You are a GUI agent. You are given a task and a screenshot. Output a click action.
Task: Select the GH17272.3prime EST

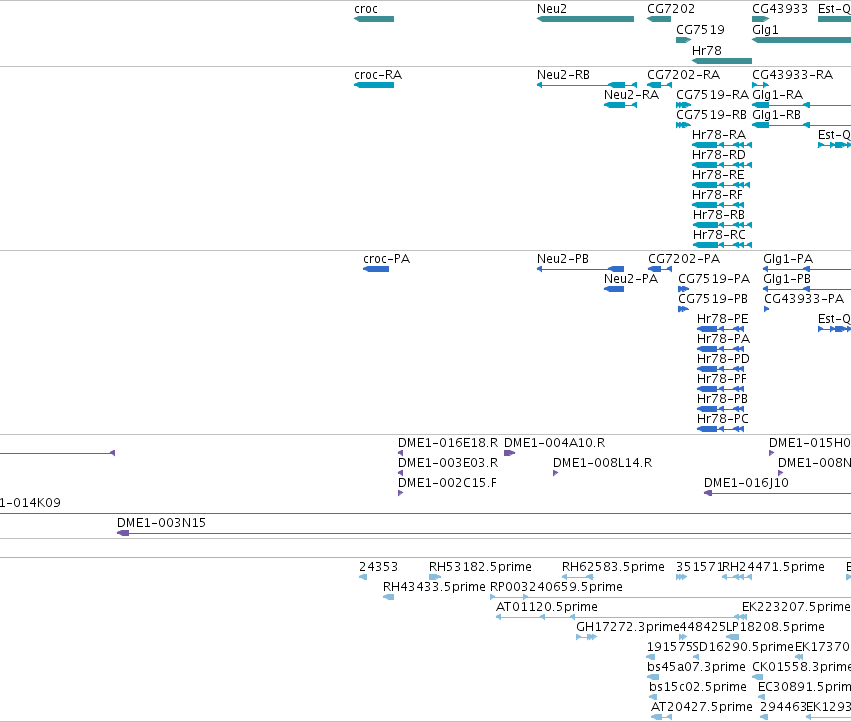click(587, 637)
